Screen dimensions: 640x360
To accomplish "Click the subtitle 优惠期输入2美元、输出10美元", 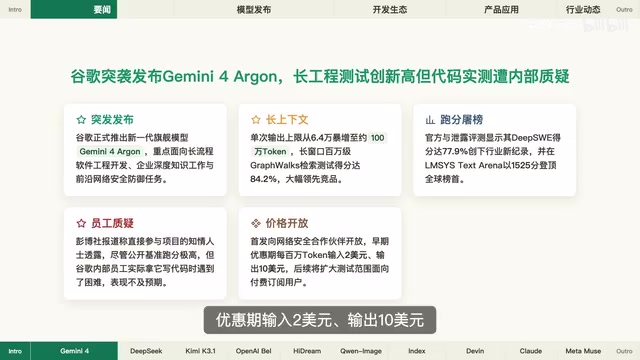I will tap(320, 320).
